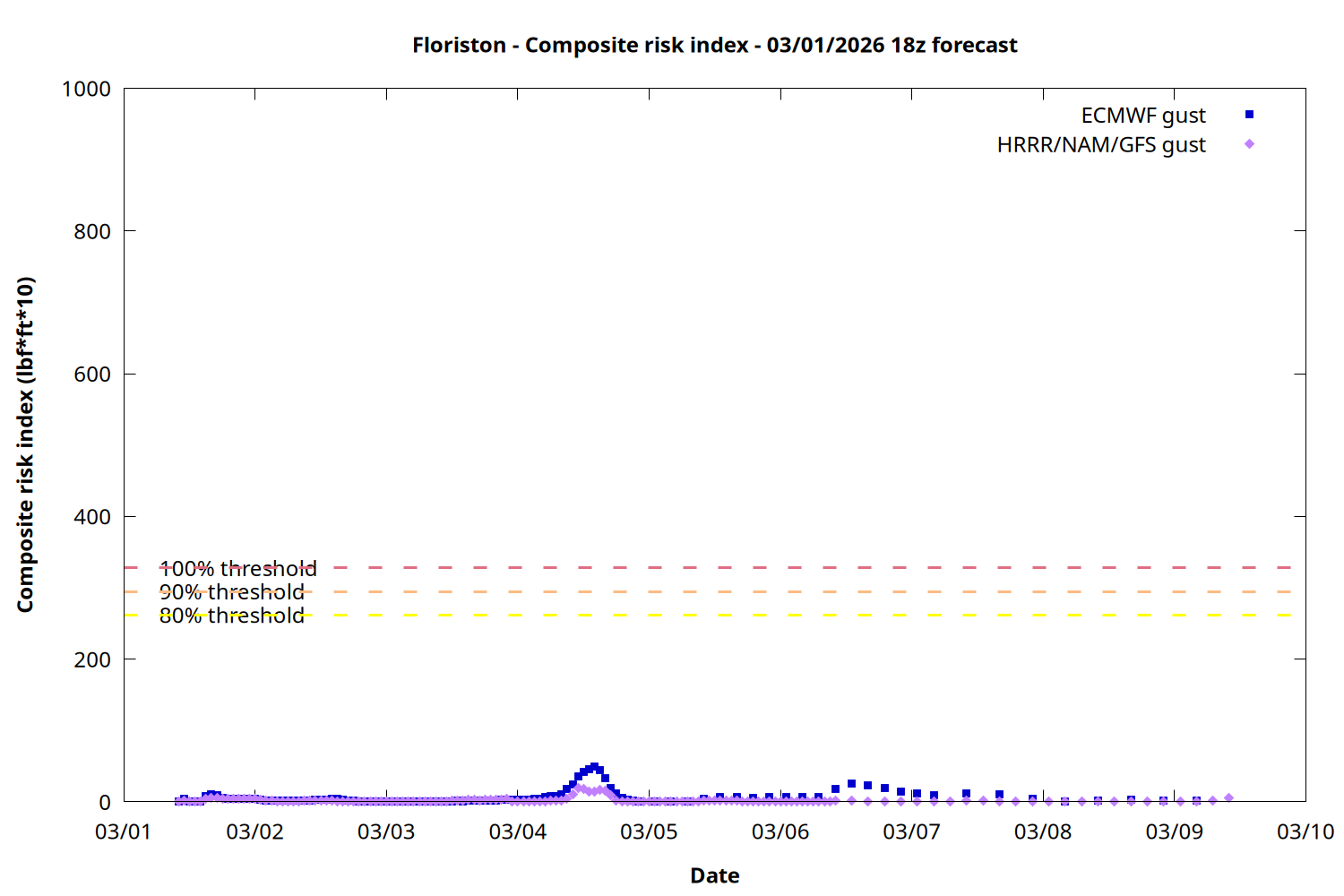Select the ECMWF gust legend label
Viewport: 1344px width, 896px height.
pos(1142,116)
